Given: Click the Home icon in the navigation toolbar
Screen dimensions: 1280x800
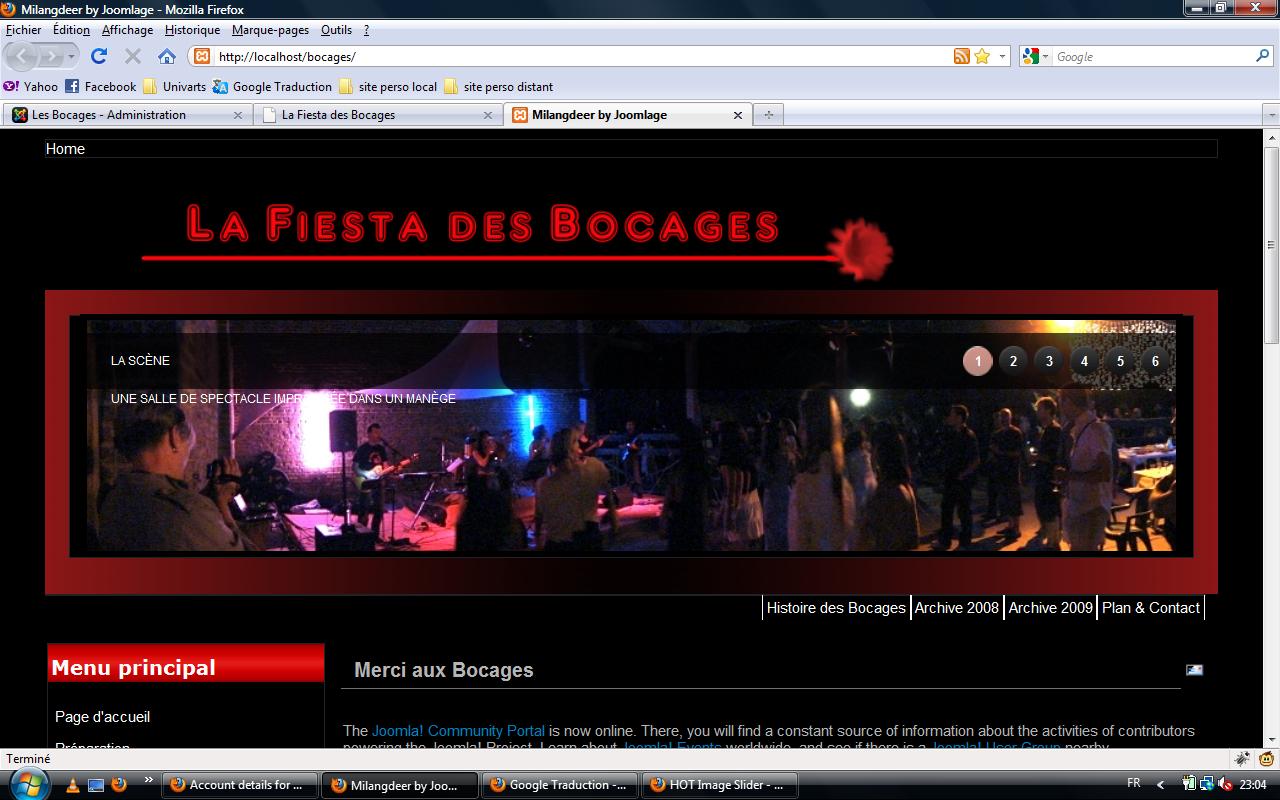Looking at the screenshot, I should [167, 57].
